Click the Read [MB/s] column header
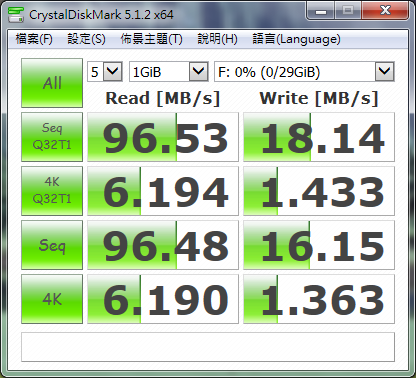This screenshot has width=416, height=378. click(163, 99)
